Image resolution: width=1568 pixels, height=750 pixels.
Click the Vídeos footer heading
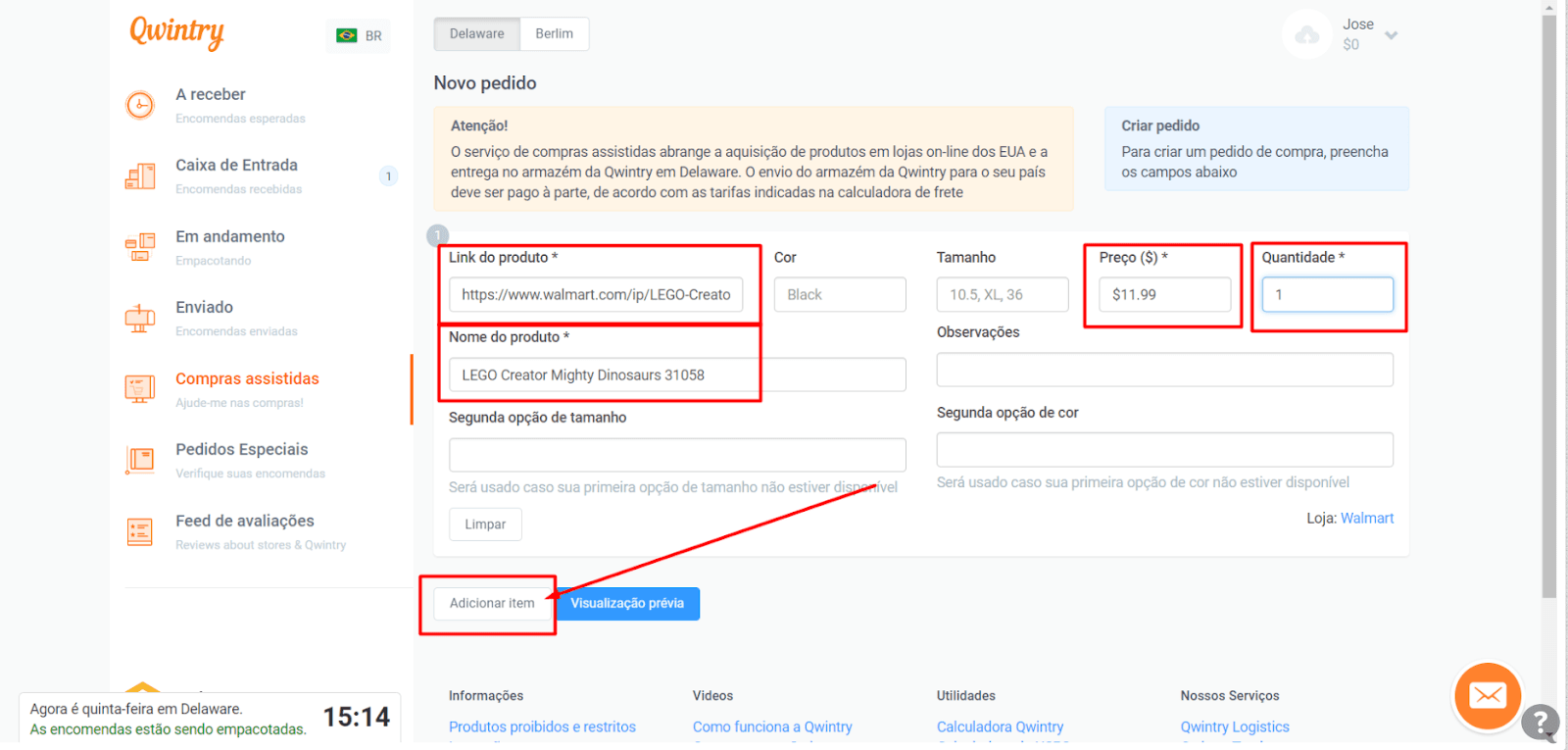712,695
